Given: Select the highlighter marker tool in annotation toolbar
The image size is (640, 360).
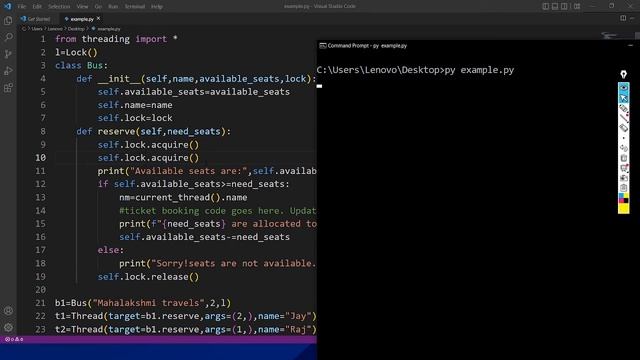Looking at the screenshot, I should click(x=623, y=108).
